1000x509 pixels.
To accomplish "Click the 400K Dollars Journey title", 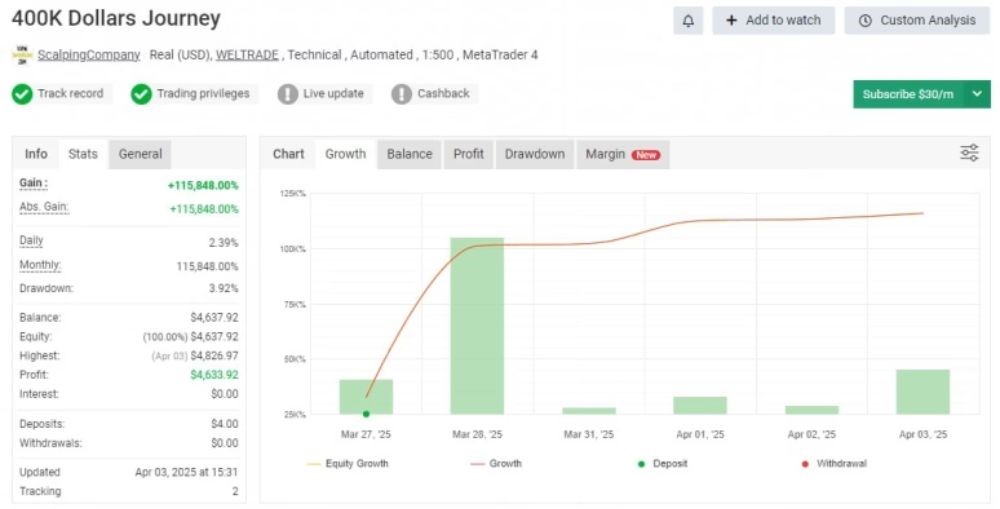I will pyautogui.click(x=116, y=18).
